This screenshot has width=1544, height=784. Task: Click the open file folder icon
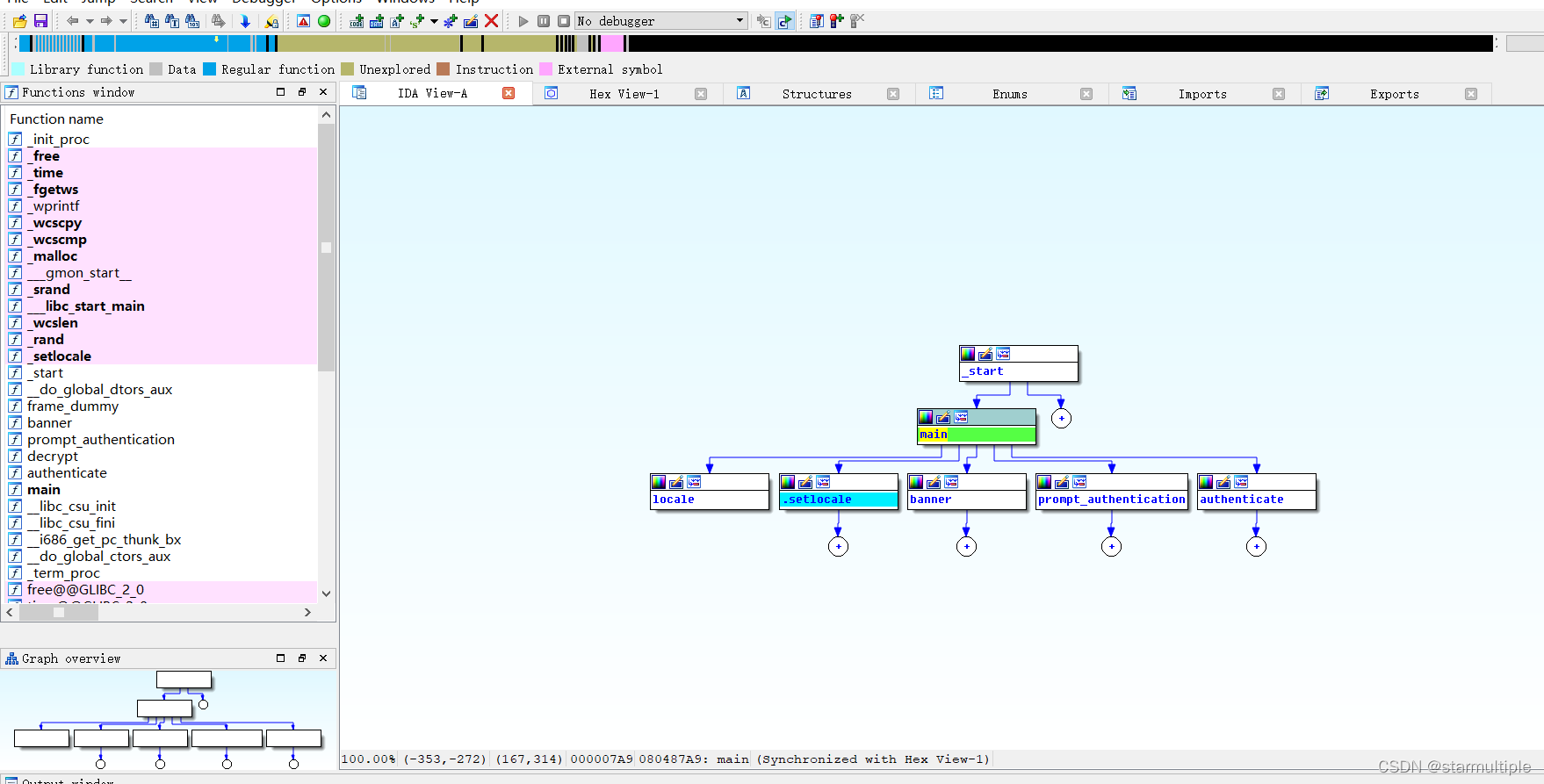tap(19, 21)
